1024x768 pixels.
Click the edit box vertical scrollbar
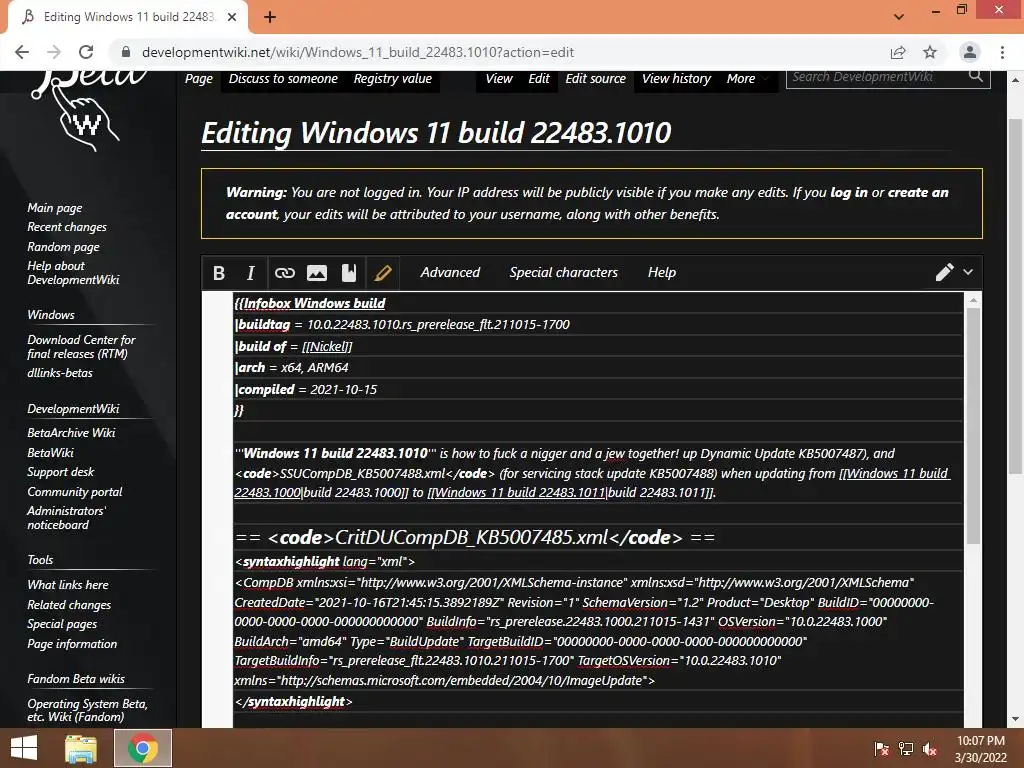[x=973, y=426]
